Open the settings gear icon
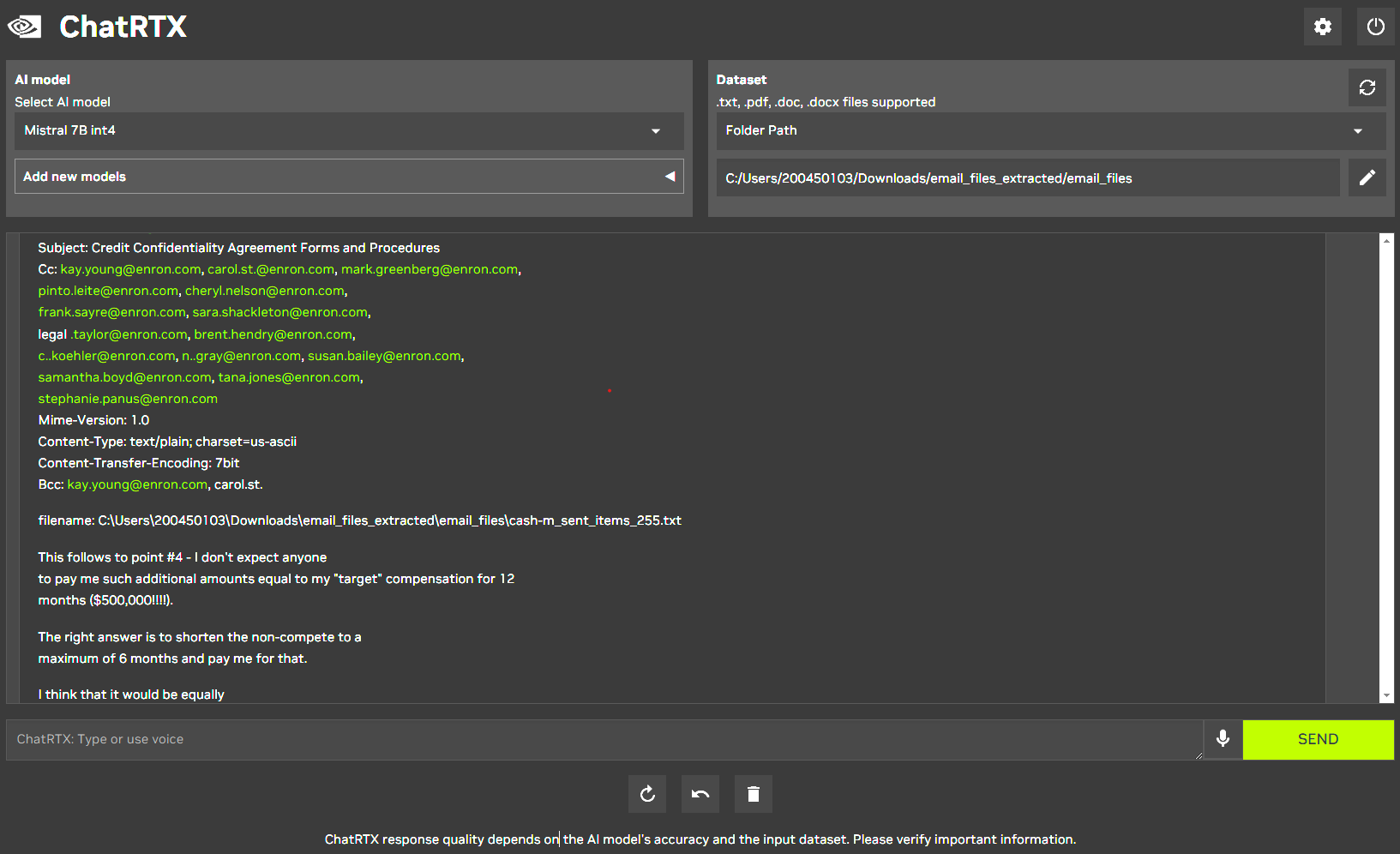This screenshot has height=854, width=1400. pyautogui.click(x=1322, y=27)
